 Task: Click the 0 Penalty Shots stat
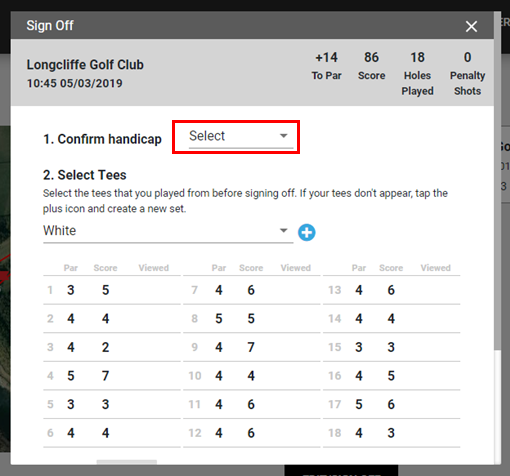(x=467, y=74)
